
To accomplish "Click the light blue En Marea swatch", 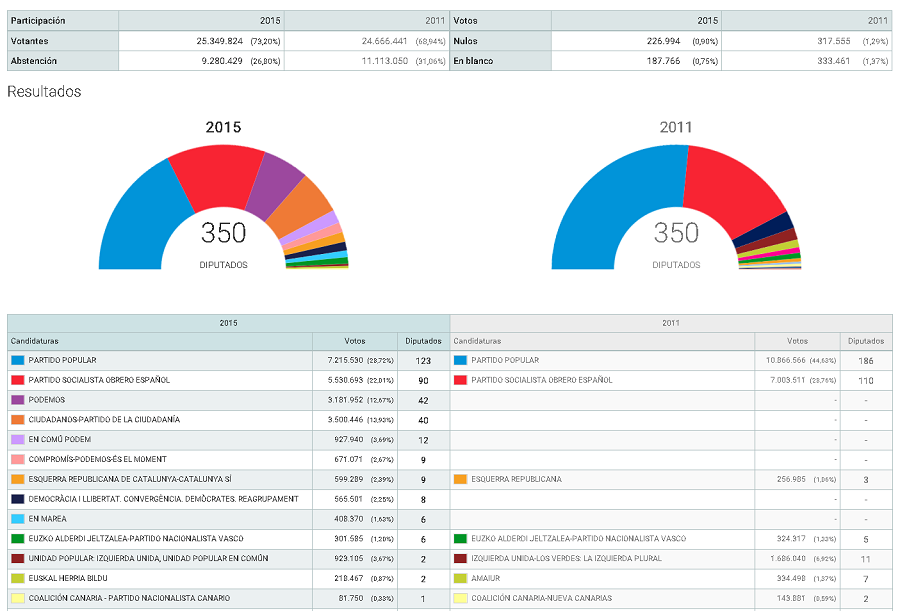I will coord(18,519).
